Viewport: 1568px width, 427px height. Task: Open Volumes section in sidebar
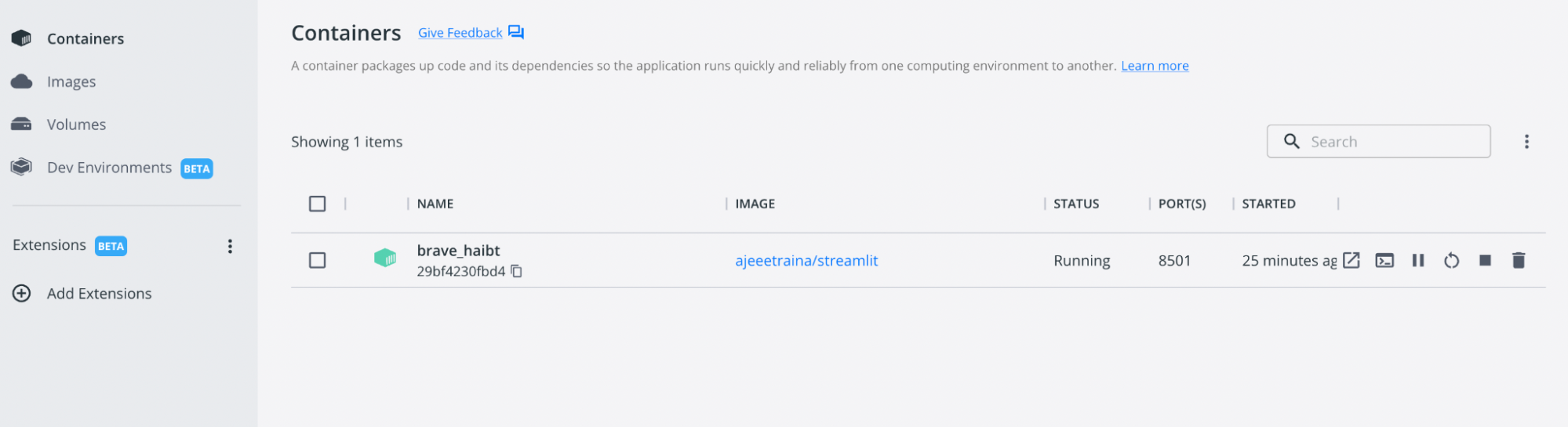(76, 125)
